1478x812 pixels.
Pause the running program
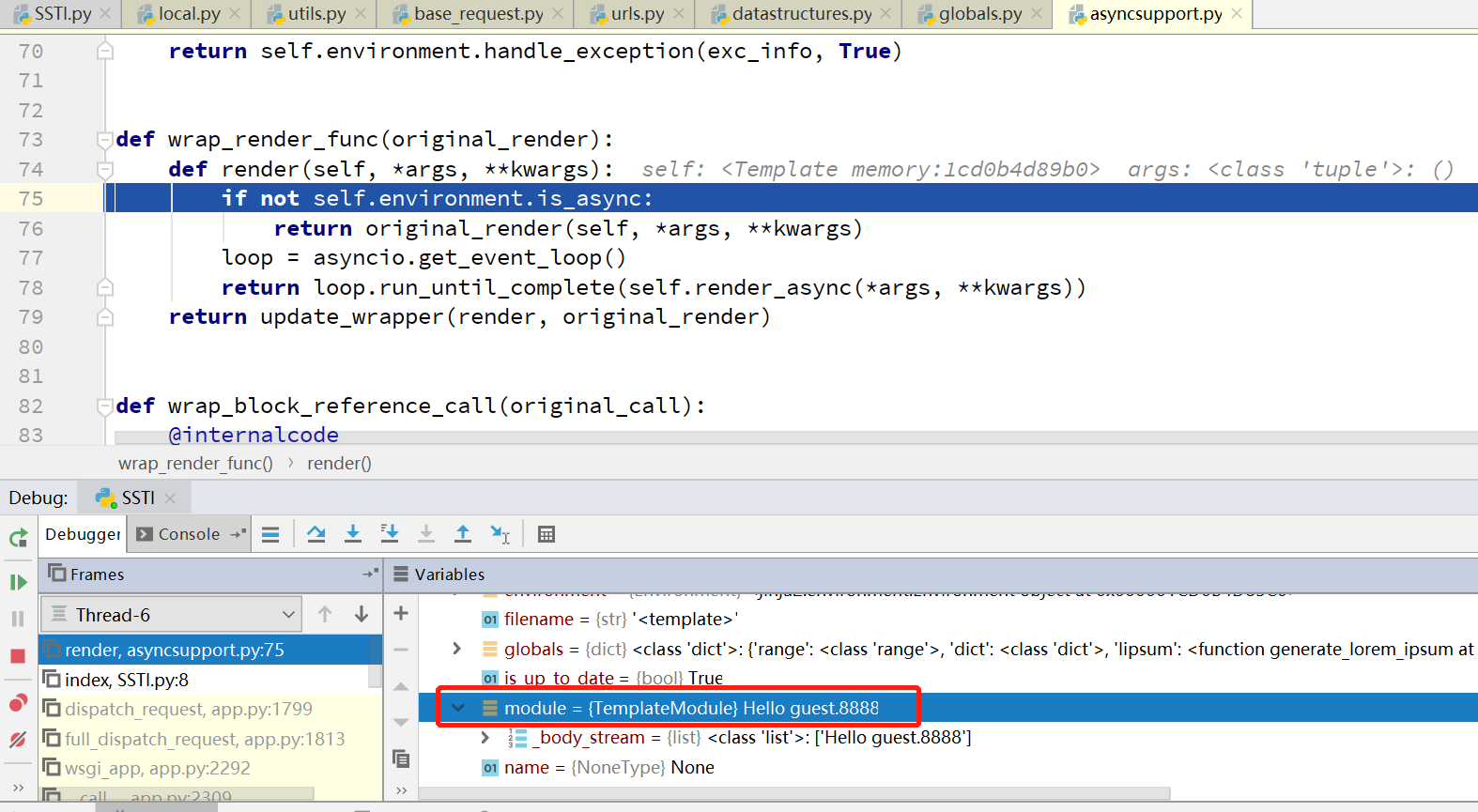click(x=18, y=619)
